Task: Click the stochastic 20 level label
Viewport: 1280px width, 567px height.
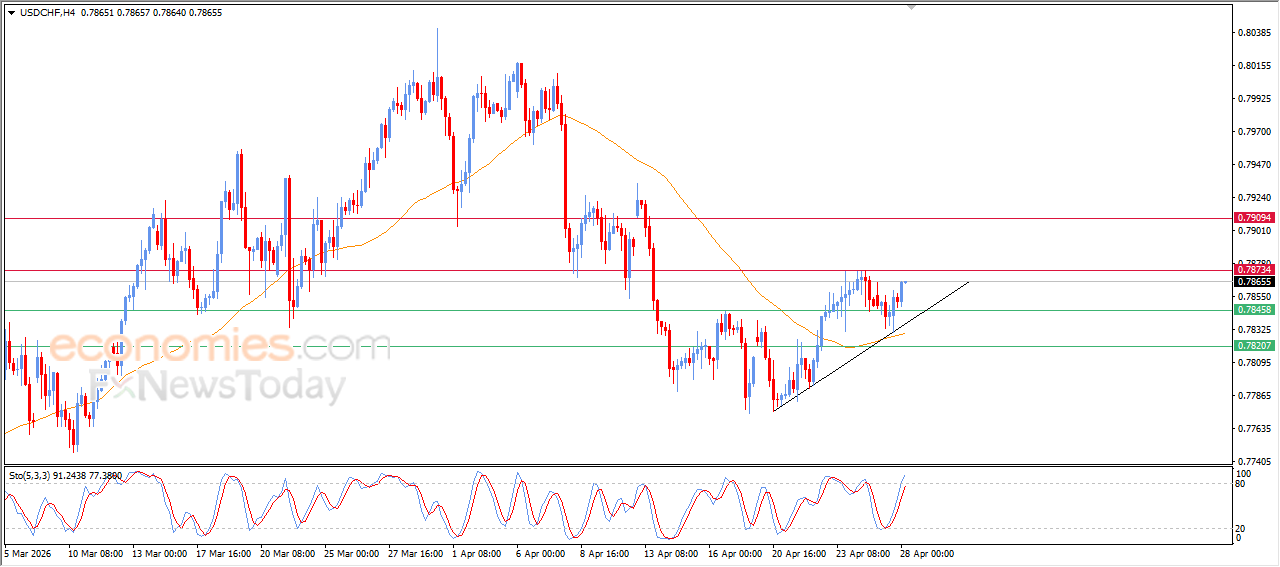Action: (1243, 528)
